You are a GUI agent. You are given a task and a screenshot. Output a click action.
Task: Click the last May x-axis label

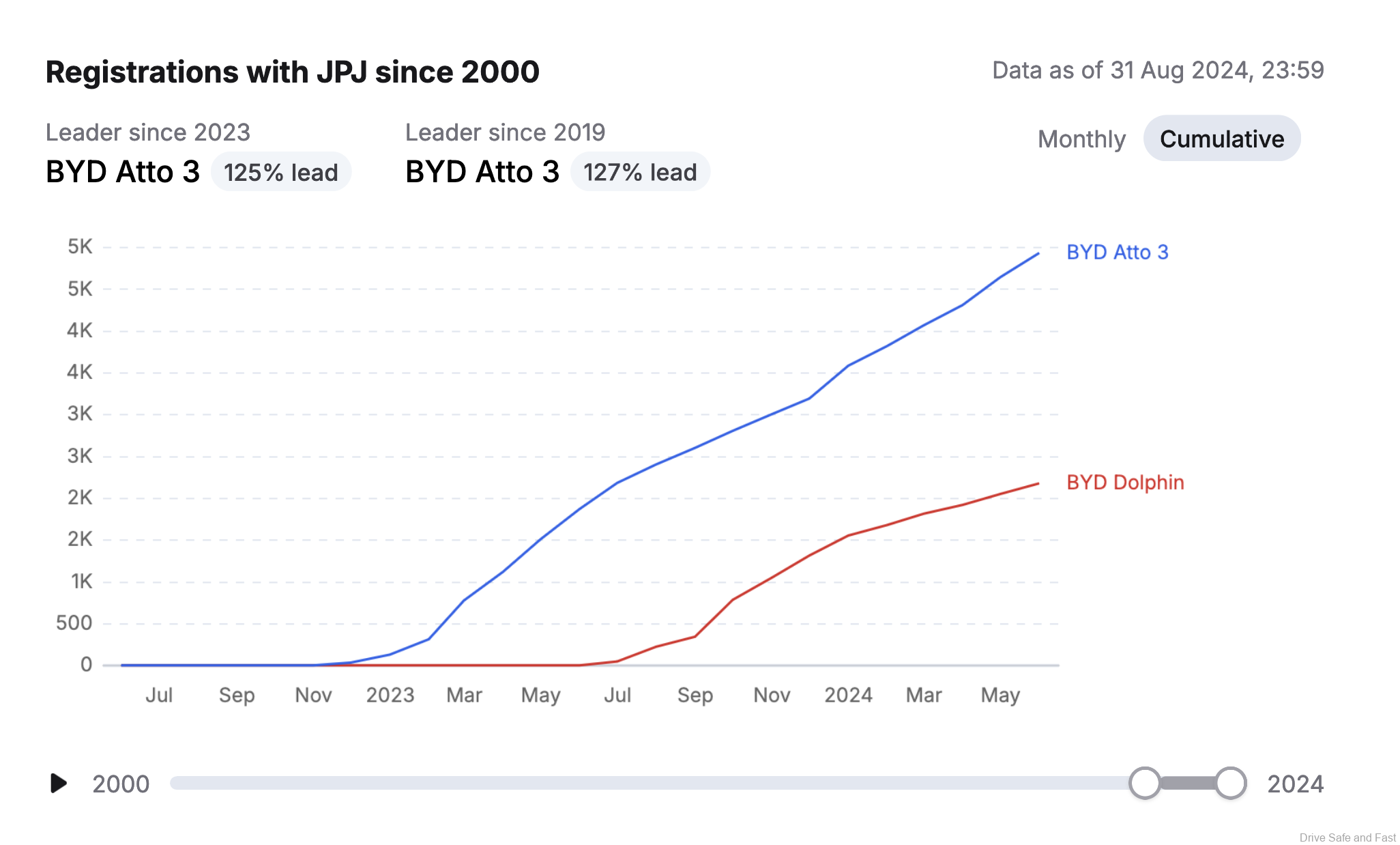[1000, 696]
